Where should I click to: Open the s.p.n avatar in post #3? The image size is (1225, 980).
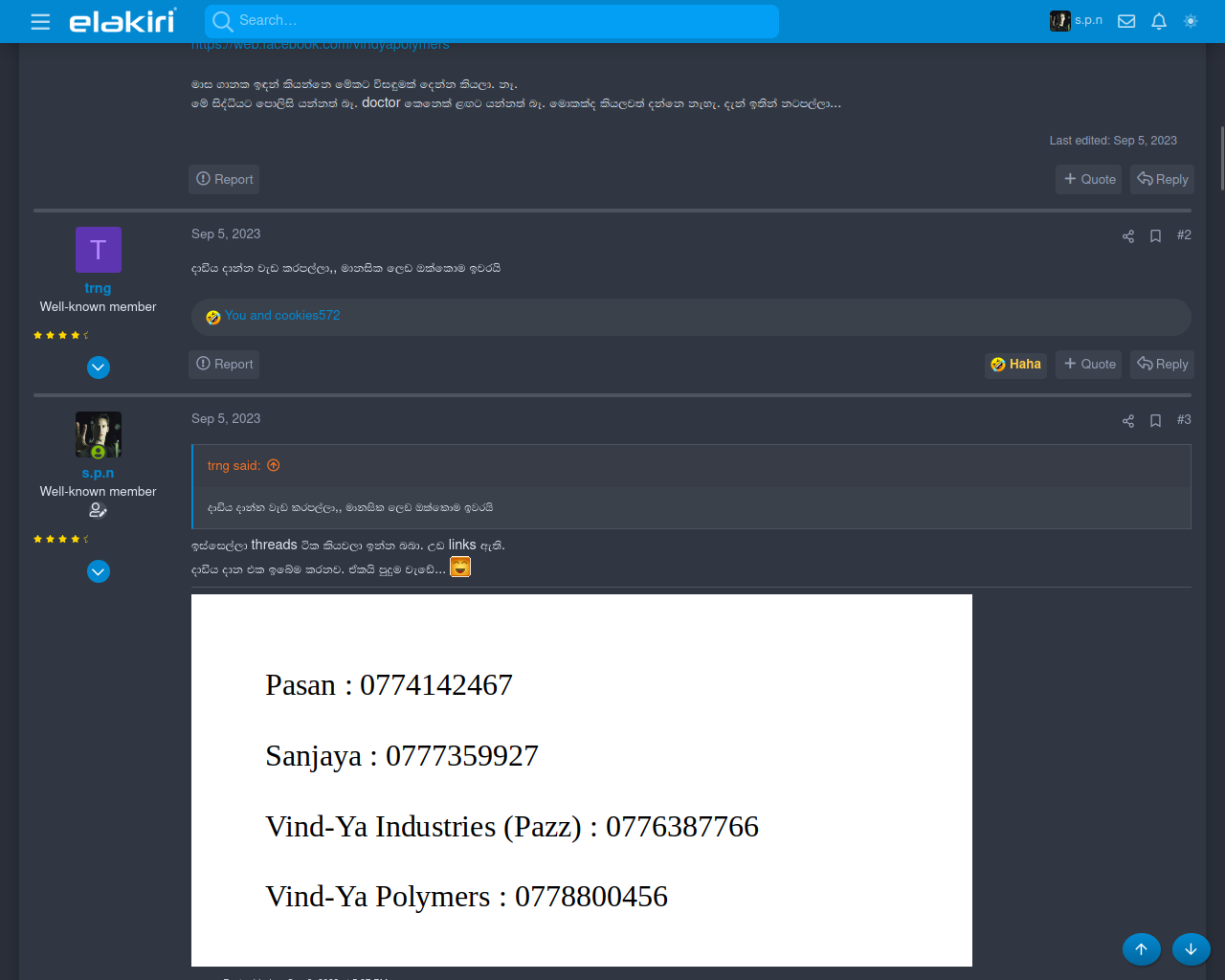click(x=99, y=434)
